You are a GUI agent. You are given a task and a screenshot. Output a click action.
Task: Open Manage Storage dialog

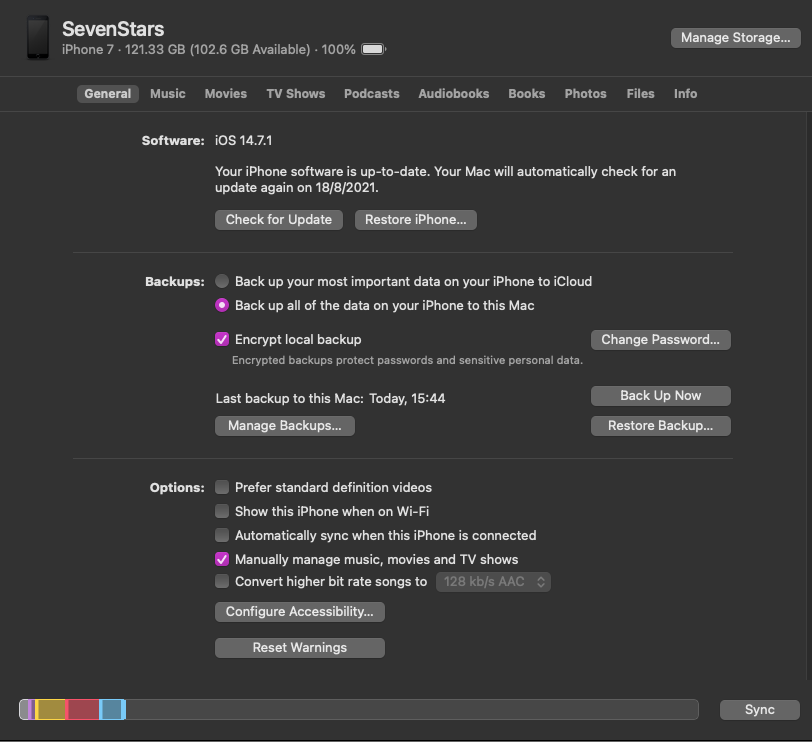pyautogui.click(x=735, y=38)
